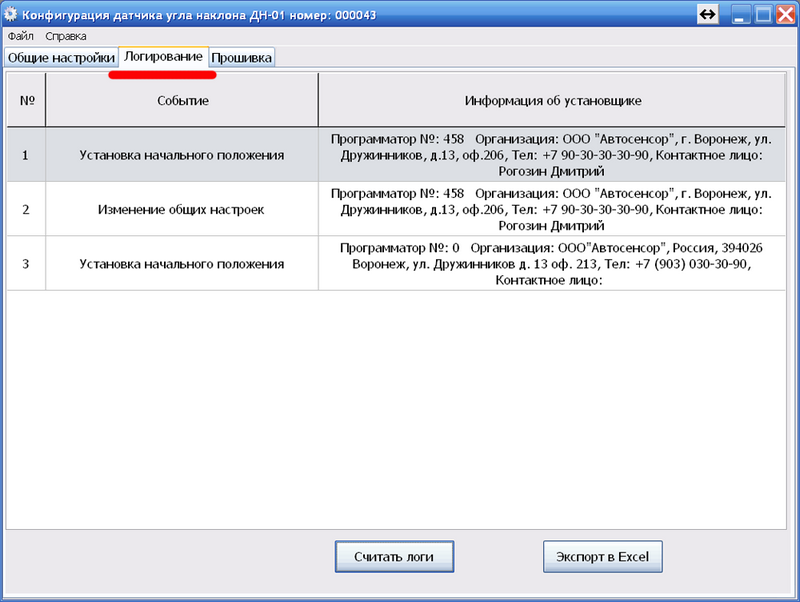Open the Файл menu
Viewport: 800px width, 602px height.
20,36
